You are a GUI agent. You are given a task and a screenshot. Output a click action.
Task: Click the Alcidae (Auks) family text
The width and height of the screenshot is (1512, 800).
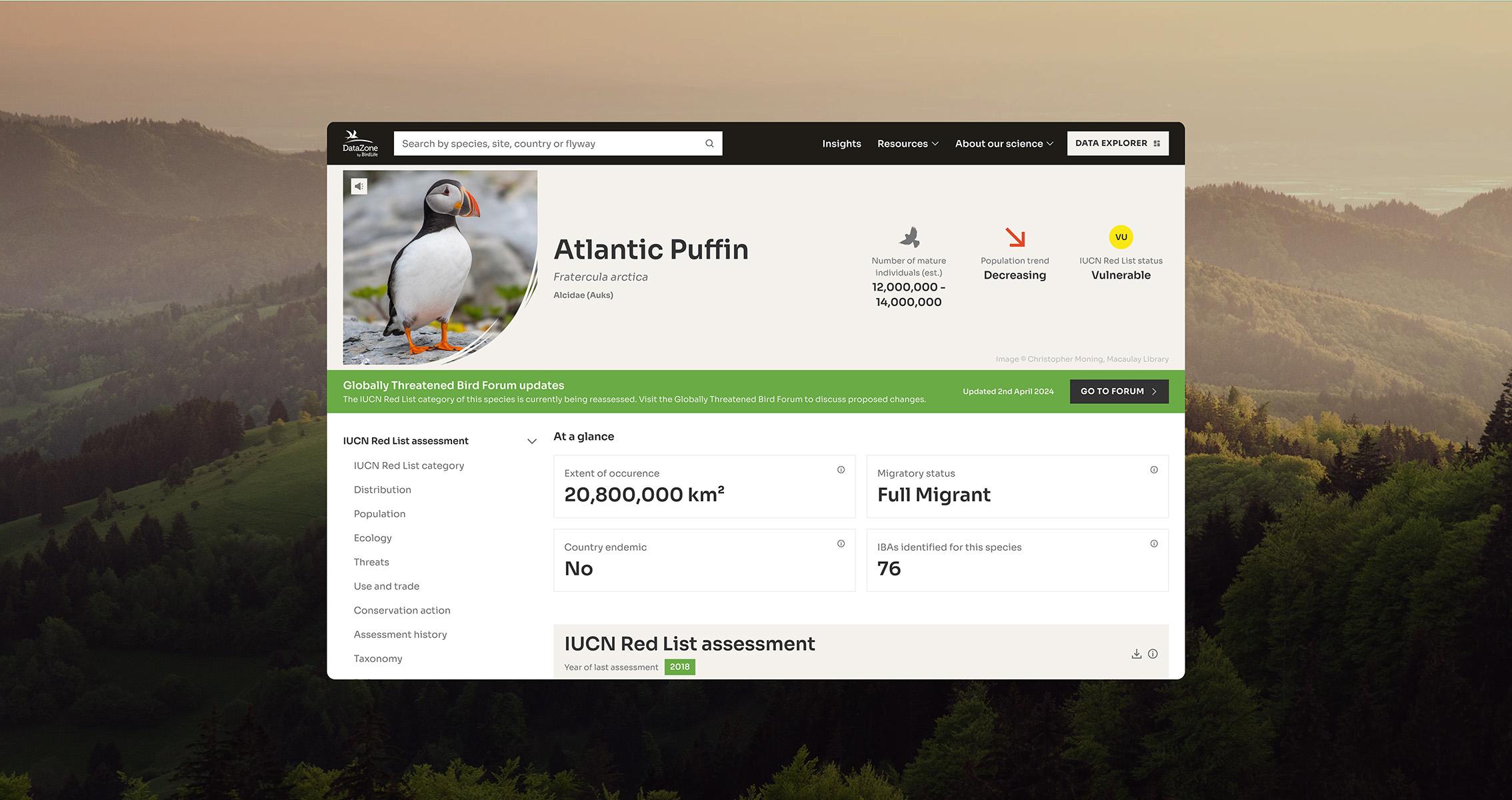click(x=583, y=295)
